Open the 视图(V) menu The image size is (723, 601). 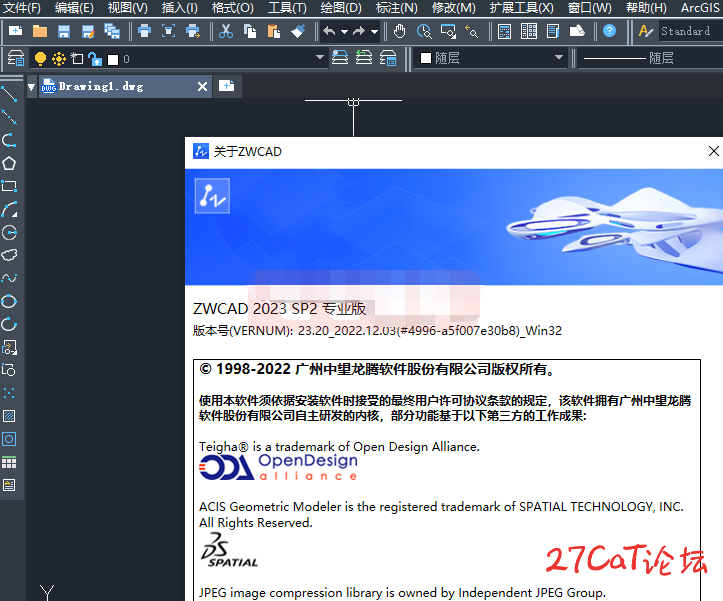point(128,8)
